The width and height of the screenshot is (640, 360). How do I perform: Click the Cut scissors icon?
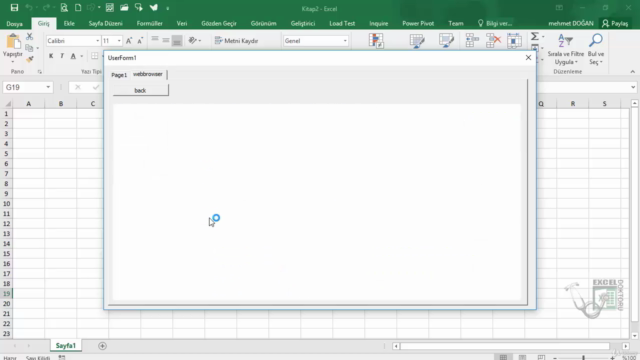29,37
